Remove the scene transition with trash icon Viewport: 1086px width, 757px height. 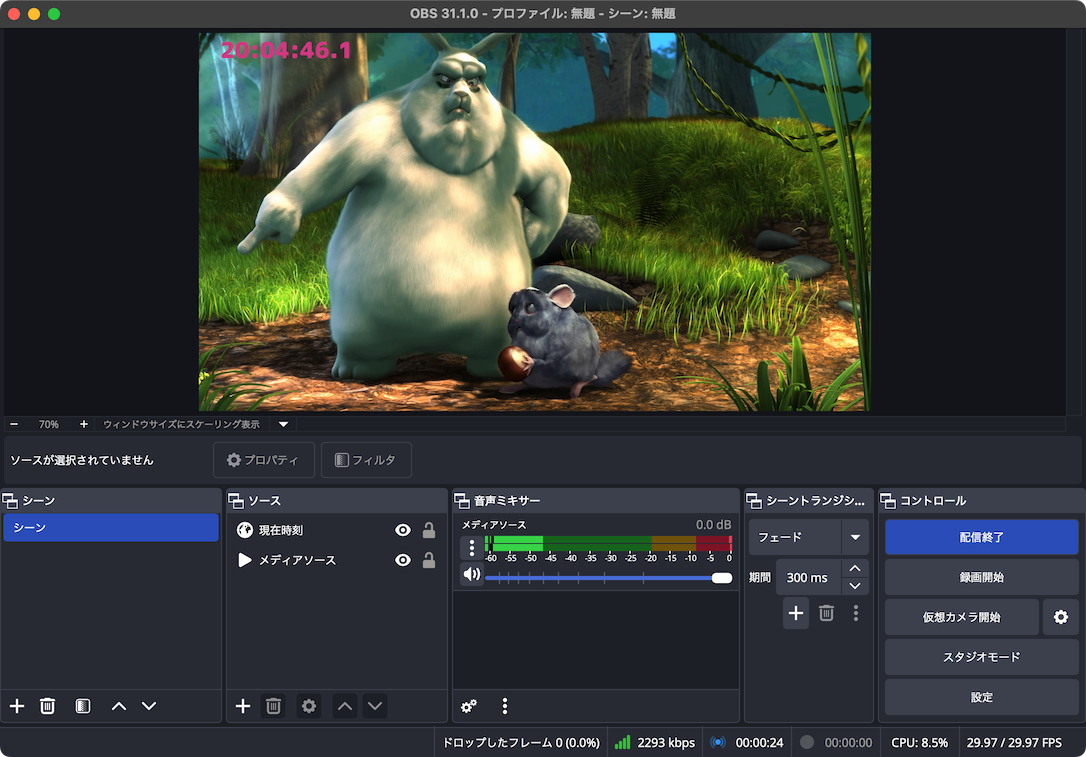pyautogui.click(x=826, y=613)
